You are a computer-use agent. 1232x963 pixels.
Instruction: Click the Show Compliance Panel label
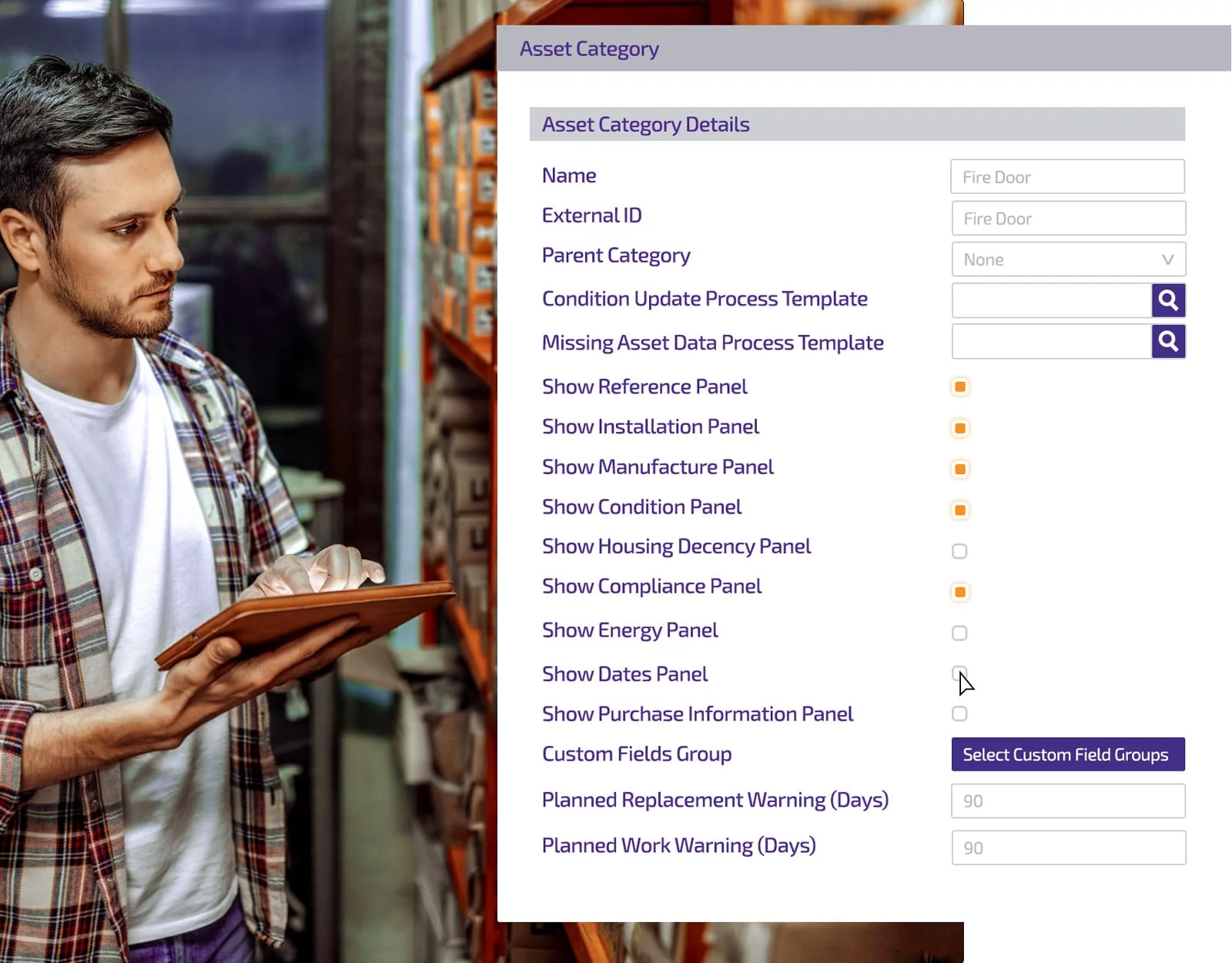point(651,587)
